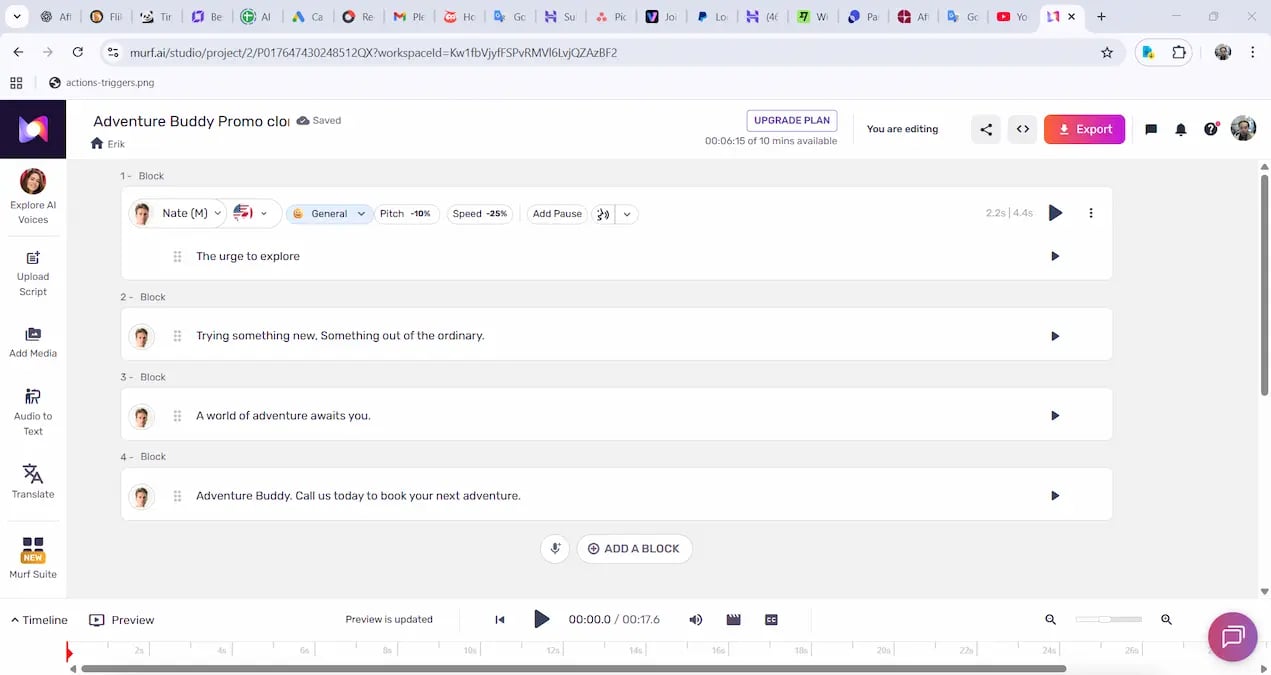1271x675 pixels.
Task: Click the pronunciation icon beside Add Pause
Action: coord(602,214)
